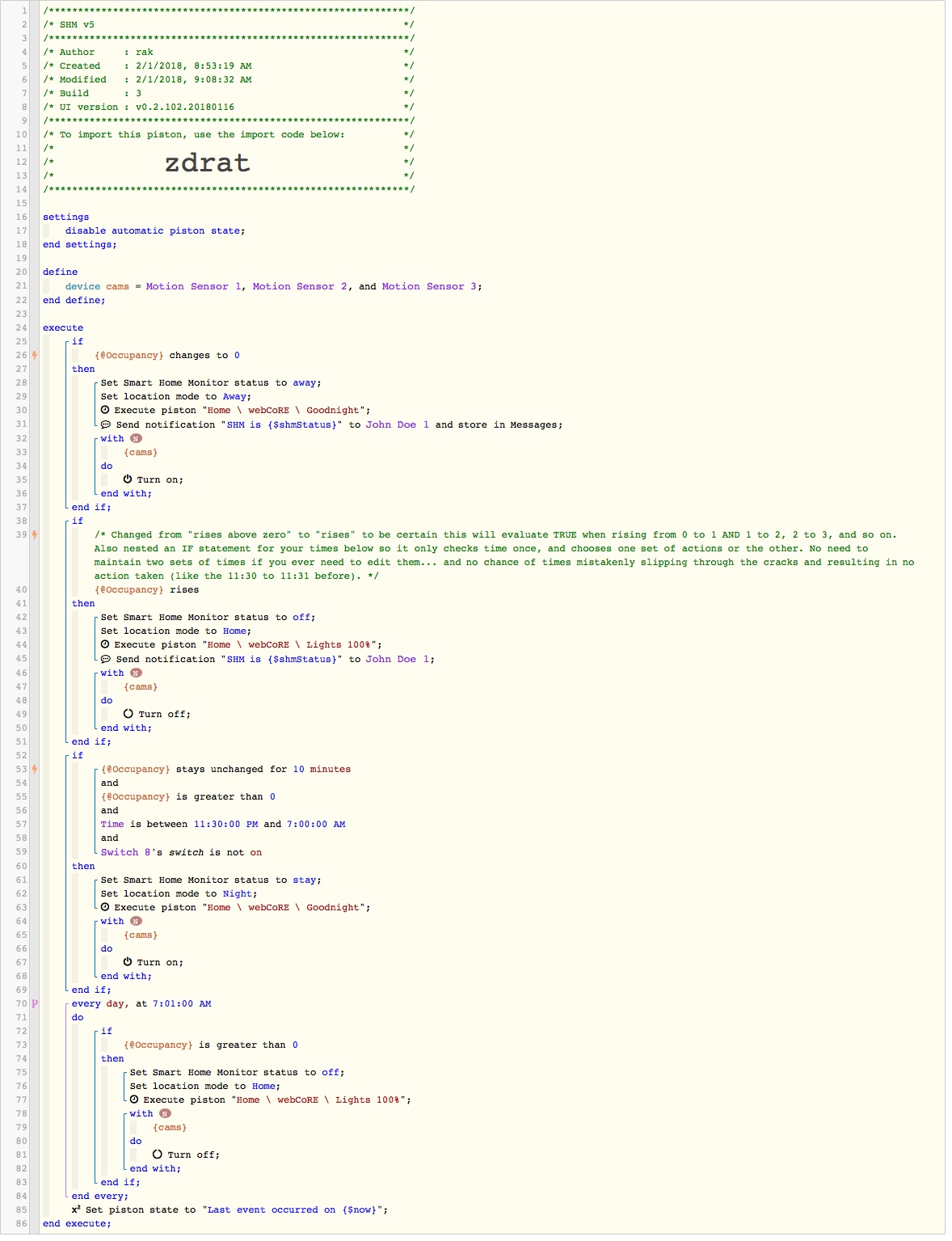The height and width of the screenshot is (1241, 952).
Task: Click the "11:30:00 PM" time value
Action: pos(226,825)
